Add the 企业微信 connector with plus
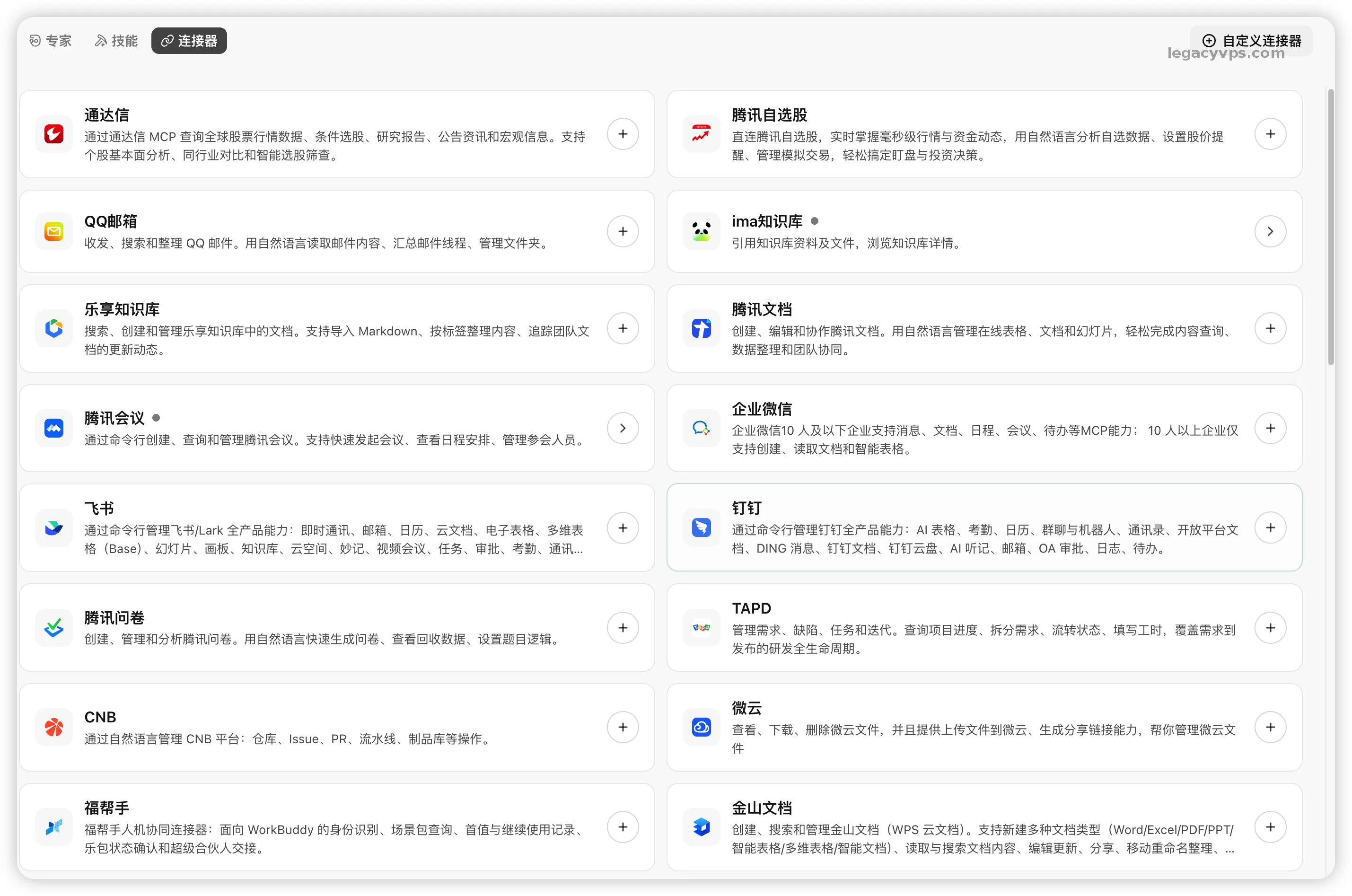 [1270, 428]
